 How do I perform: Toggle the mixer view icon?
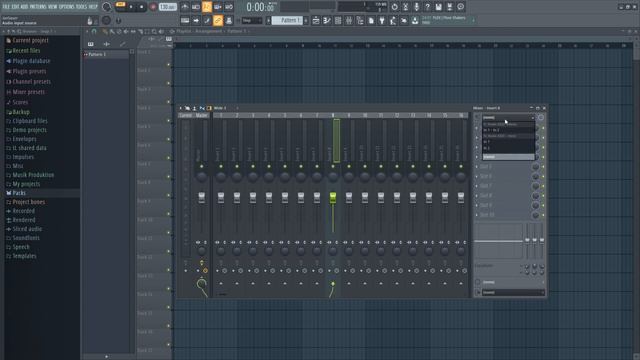point(349,20)
